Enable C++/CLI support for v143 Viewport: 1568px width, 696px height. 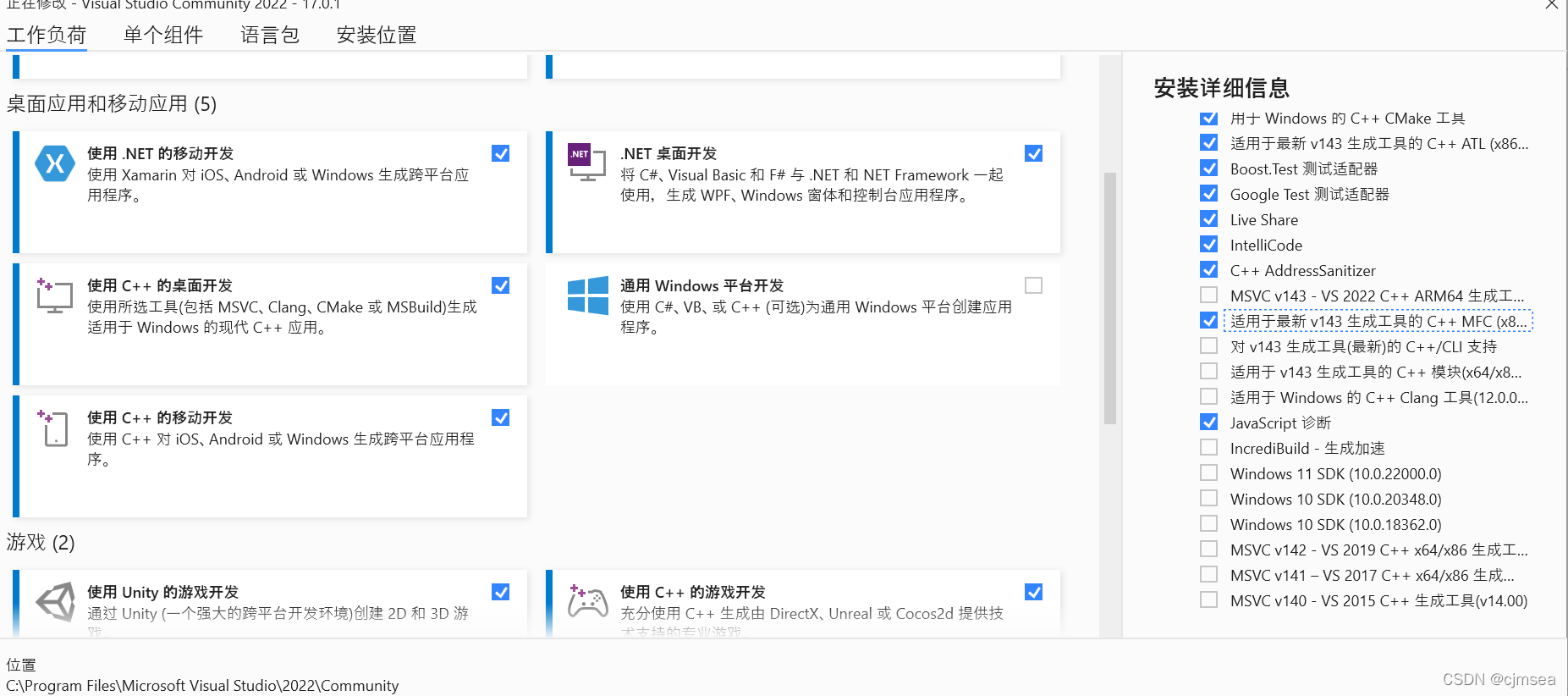(x=1209, y=345)
